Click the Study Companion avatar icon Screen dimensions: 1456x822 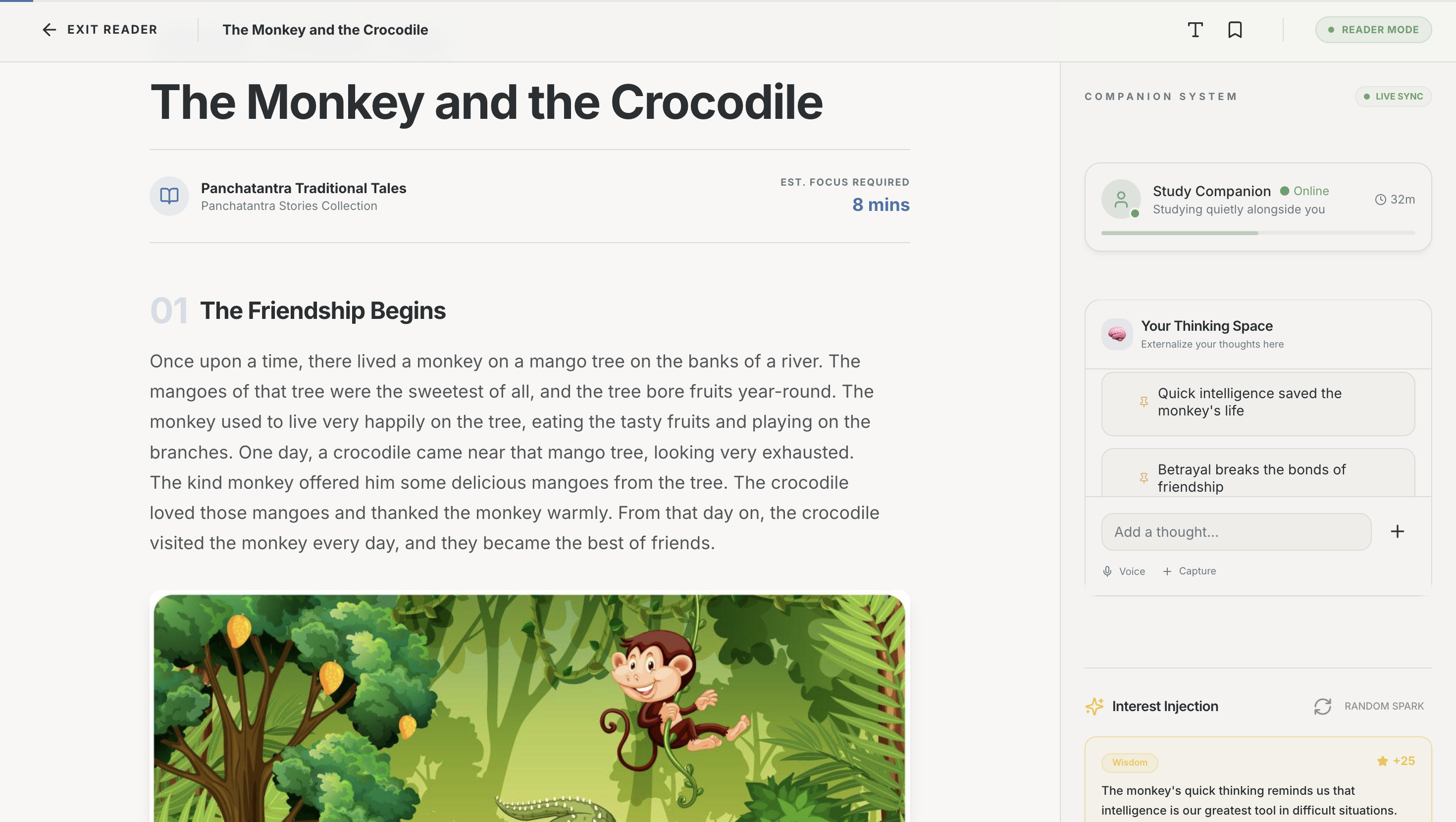point(1121,200)
